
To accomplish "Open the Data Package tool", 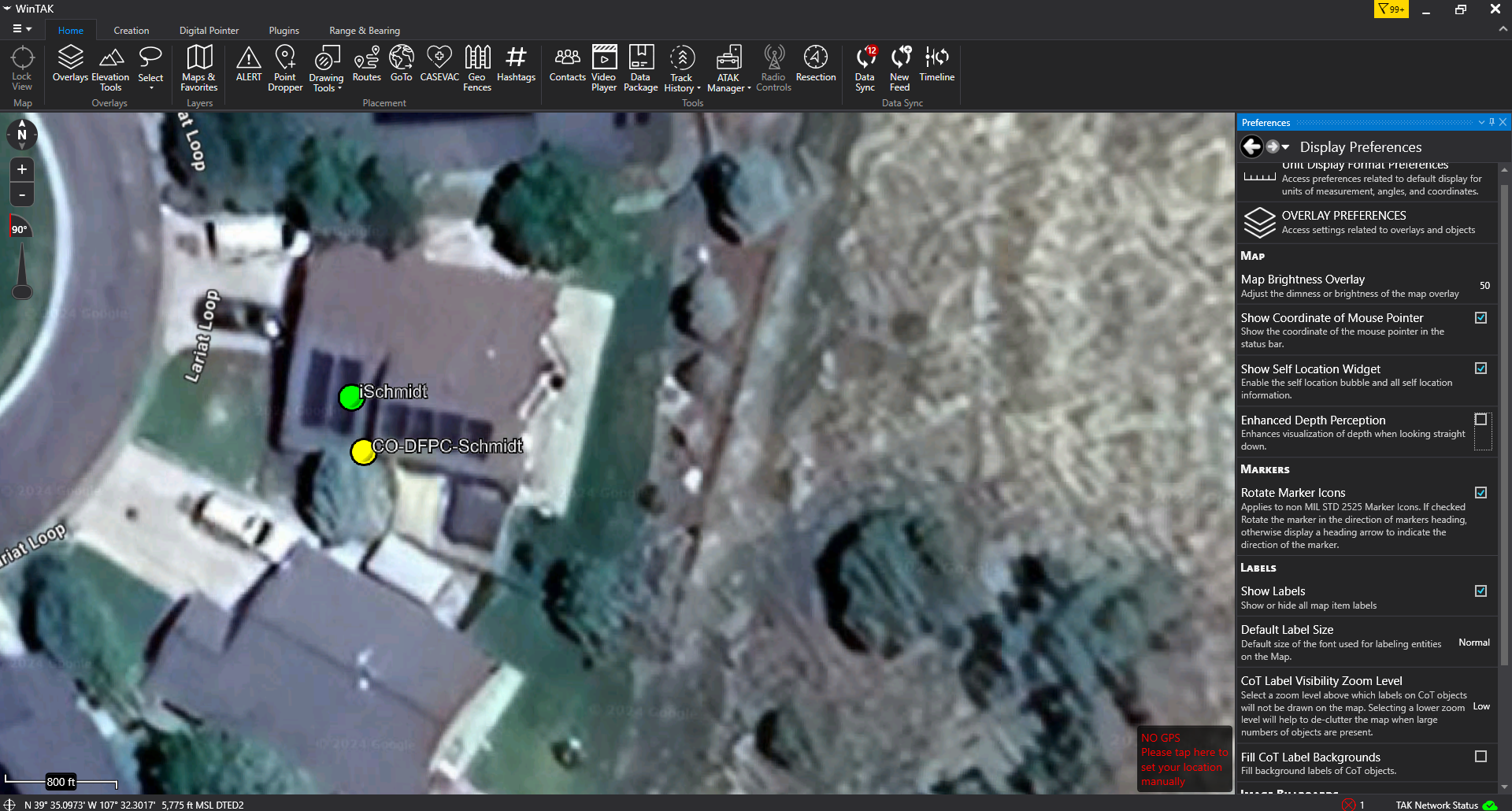I will tap(640, 69).
